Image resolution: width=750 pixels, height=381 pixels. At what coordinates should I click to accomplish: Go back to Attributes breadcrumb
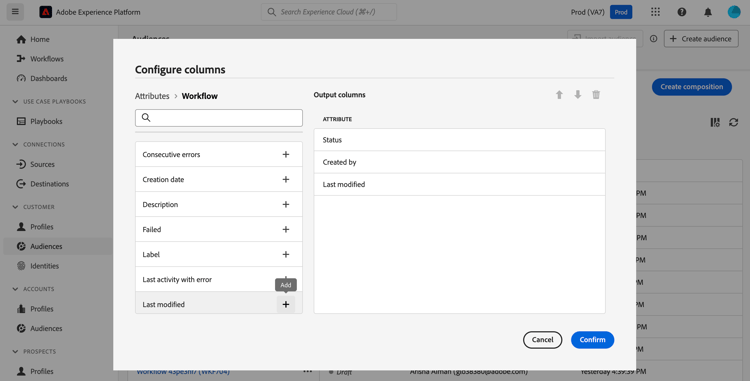152,96
